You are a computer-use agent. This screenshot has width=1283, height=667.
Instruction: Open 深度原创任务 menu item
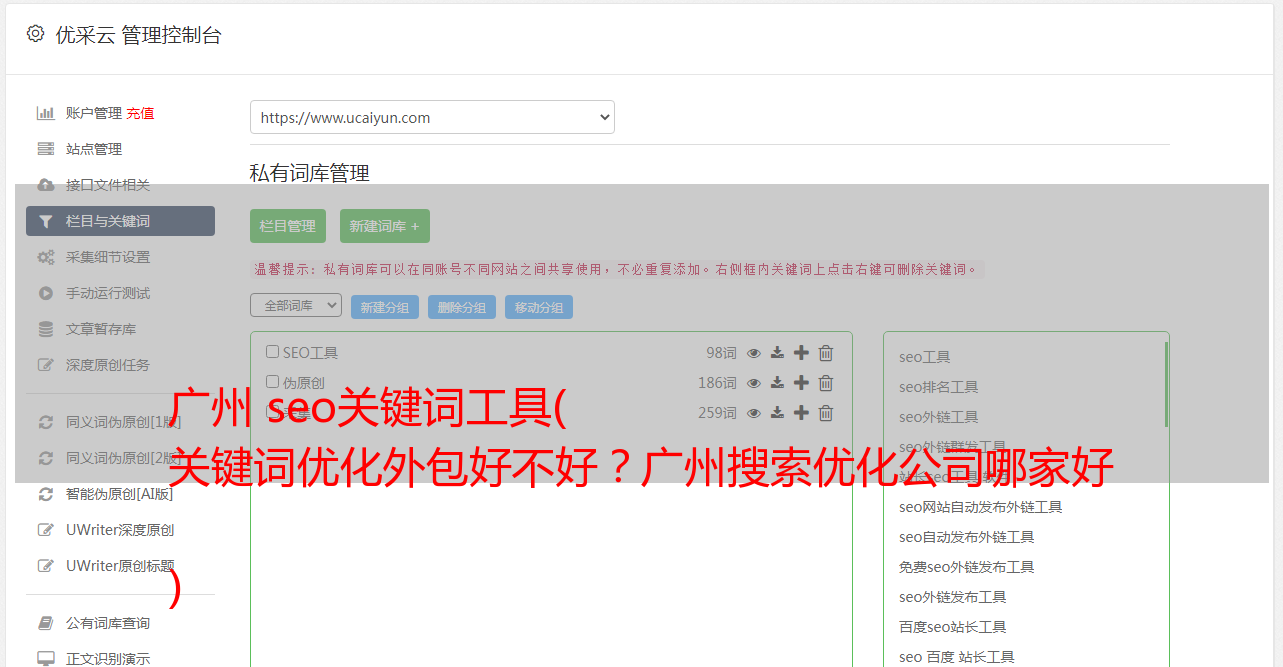[x=108, y=365]
